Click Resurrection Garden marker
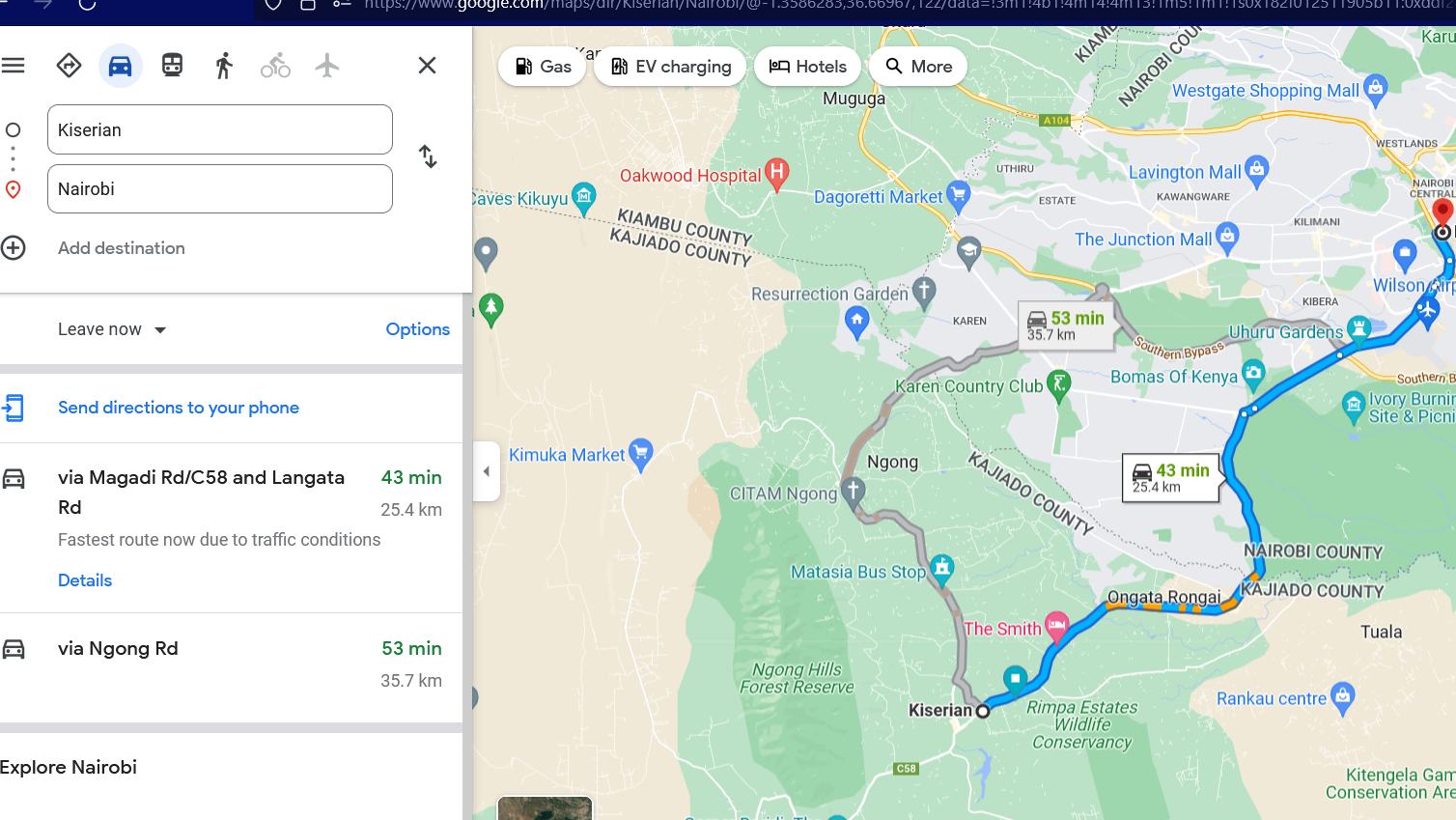1456x820 pixels. point(924,293)
